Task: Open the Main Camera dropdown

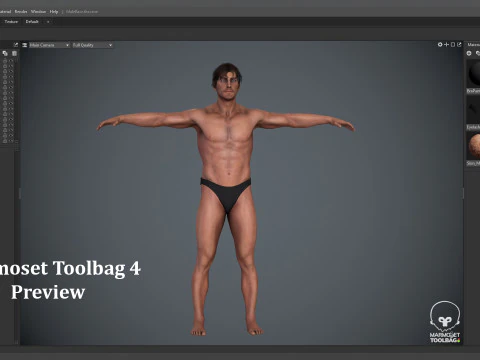Action: click(x=49, y=45)
